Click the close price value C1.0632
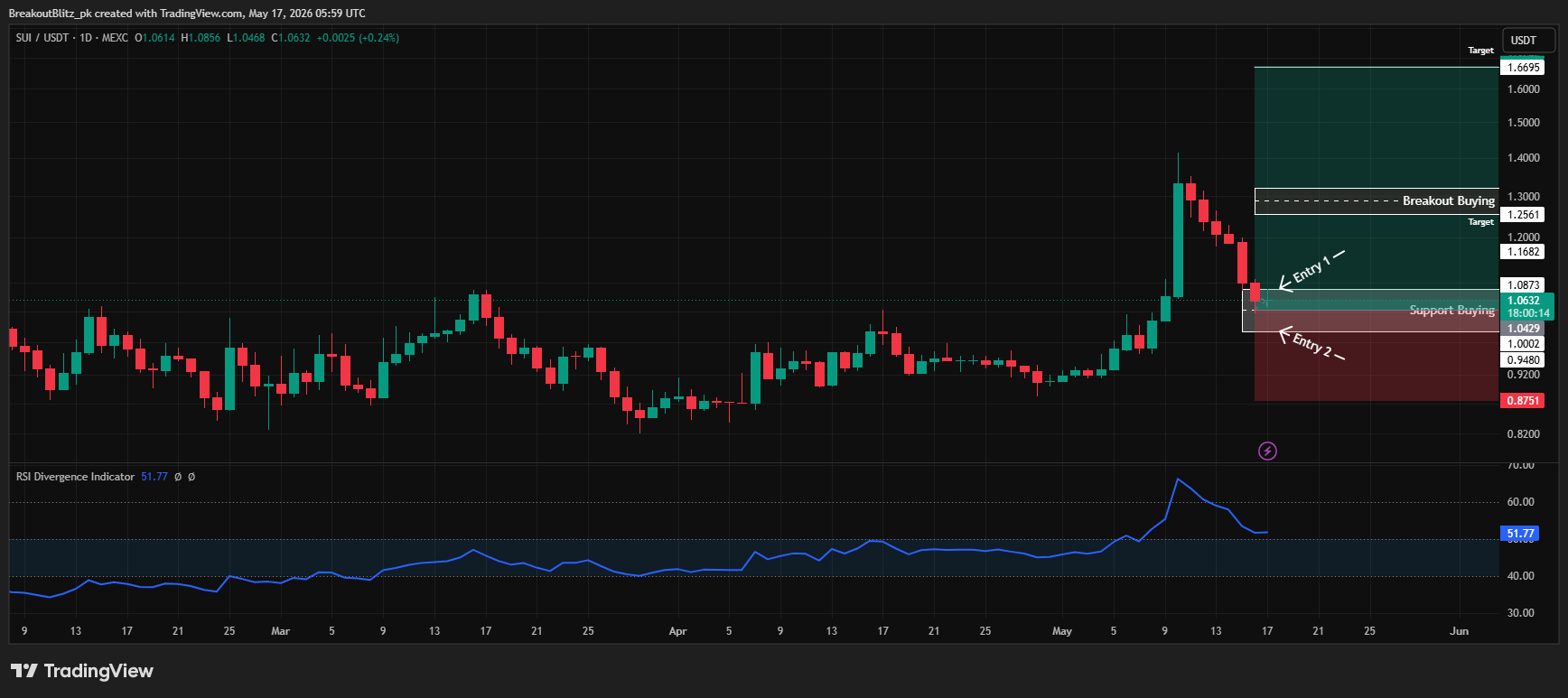 (291, 38)
